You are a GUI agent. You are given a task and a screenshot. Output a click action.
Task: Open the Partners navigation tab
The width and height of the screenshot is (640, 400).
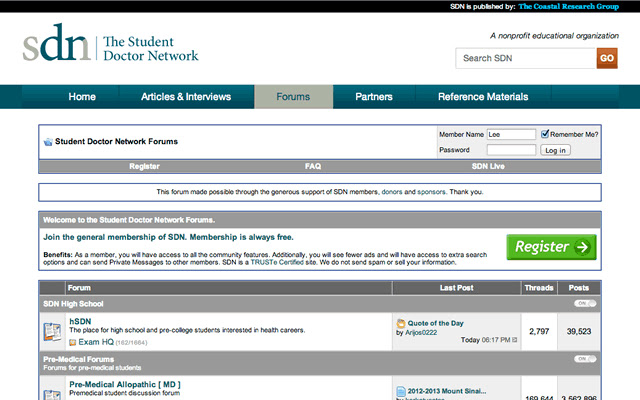pyautogui.click(x=374, y=97)
